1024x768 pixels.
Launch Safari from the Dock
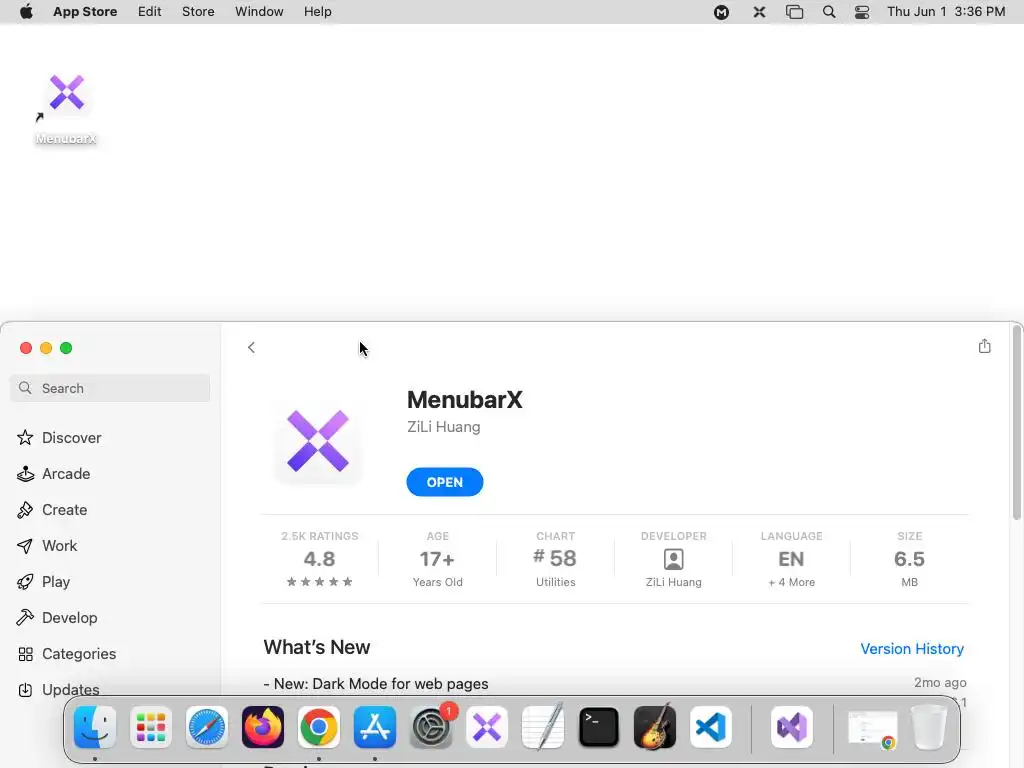click(207, 727)
